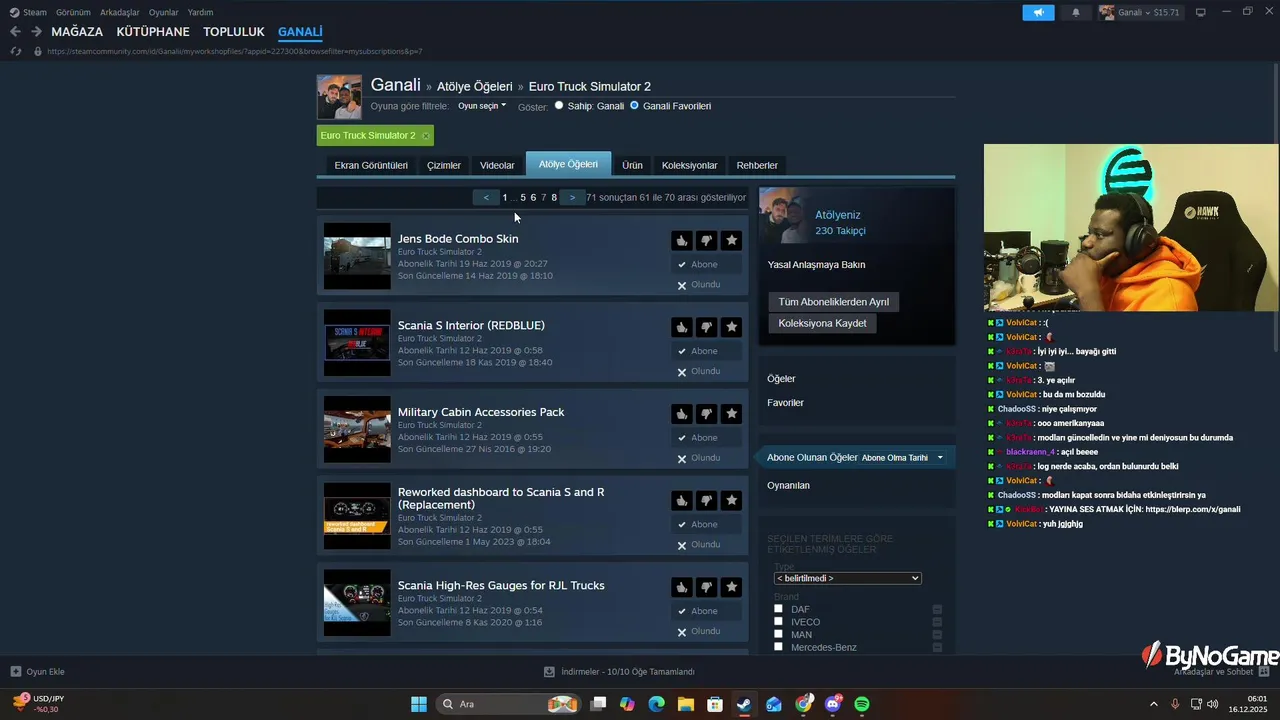Screen dimensions: 1280x720
Task: Remove the Euro Truck Simulator 2 filter tag
Action: (425, 136)
